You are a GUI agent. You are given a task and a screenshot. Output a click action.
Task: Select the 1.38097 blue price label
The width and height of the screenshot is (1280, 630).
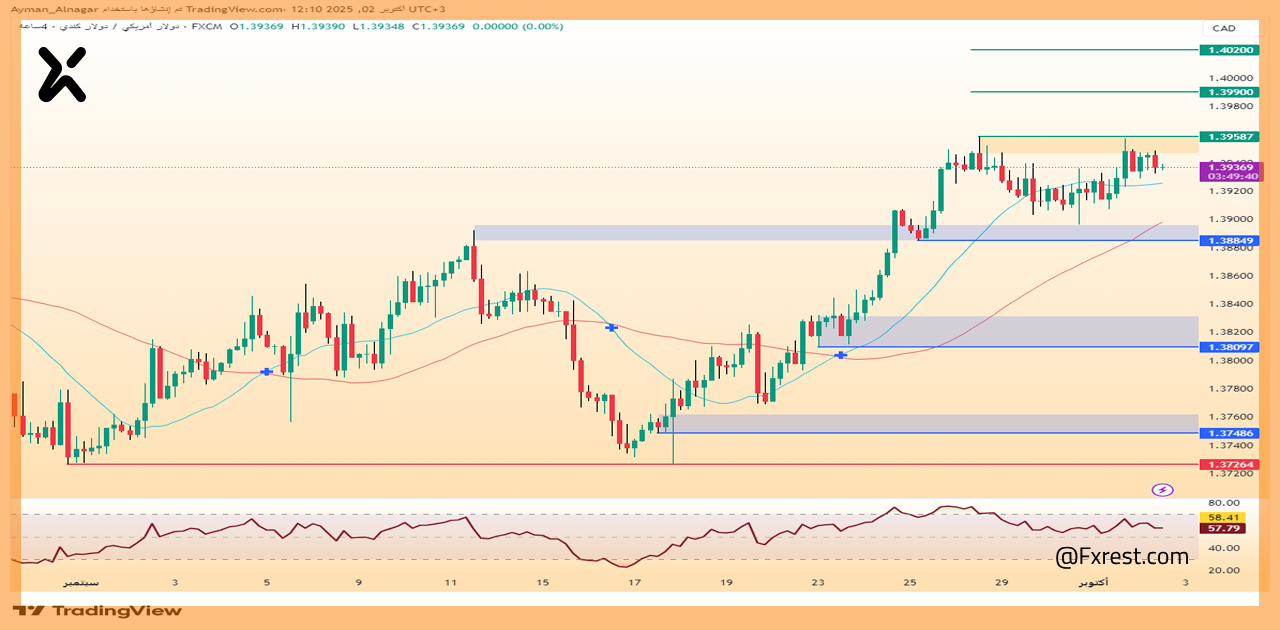pyautogui.click(x=1229, y=347)
